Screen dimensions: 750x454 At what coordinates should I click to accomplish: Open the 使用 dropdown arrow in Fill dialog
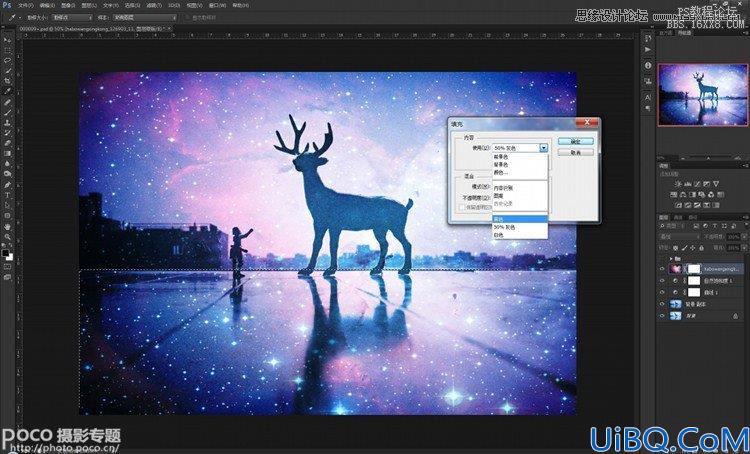click(543, 148)
